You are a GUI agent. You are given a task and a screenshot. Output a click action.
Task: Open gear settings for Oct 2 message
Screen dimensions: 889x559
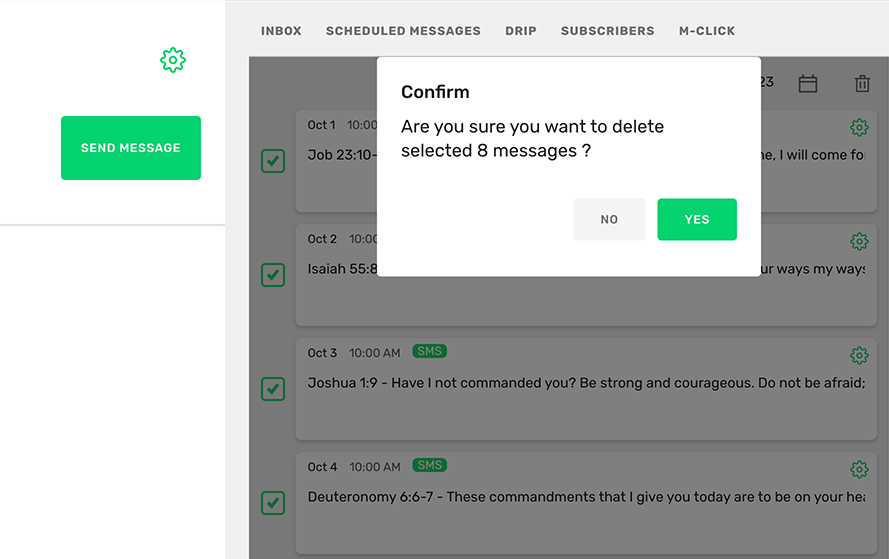click(x=858, y=241)
